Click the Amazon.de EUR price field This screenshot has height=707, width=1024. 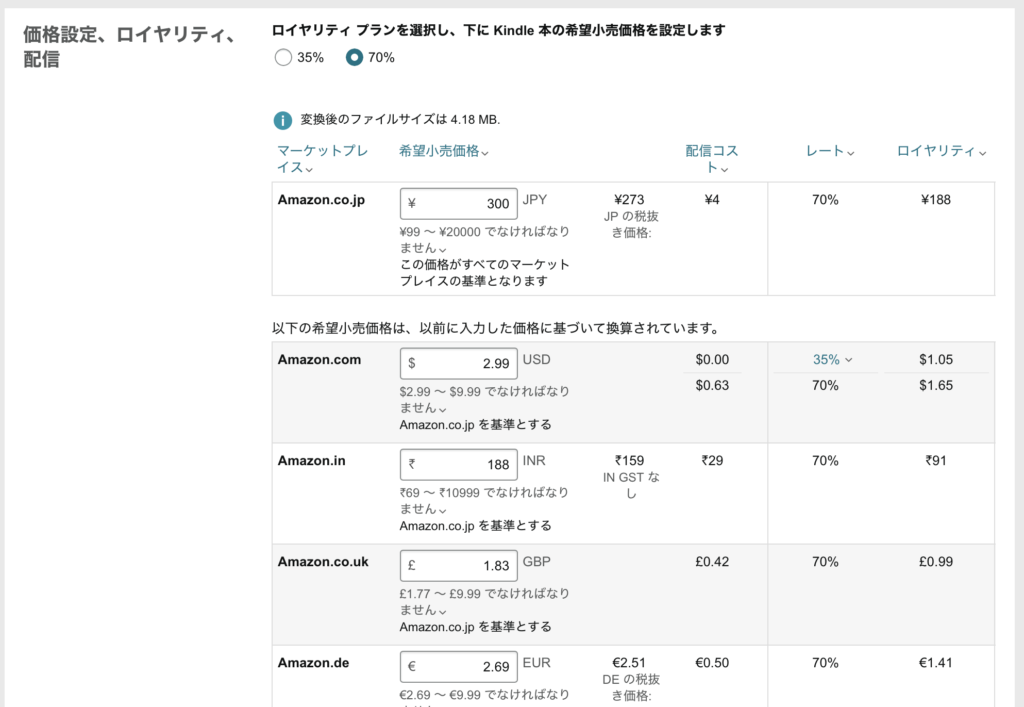(459, 666)
